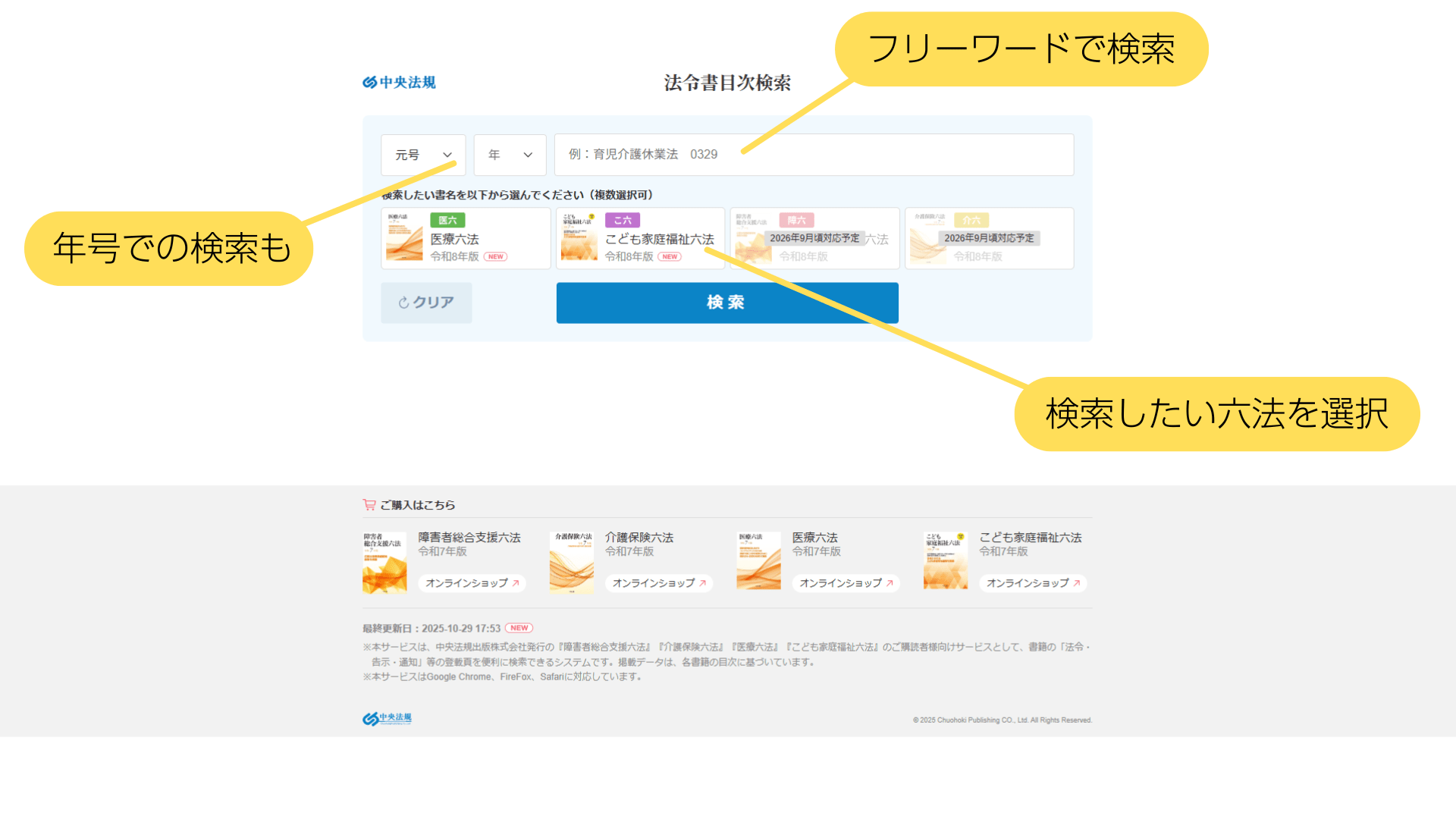This screenshot has height=819, width=1456.
Task: Click the 中央法規 logo in the footer
Action: [387, 718]
